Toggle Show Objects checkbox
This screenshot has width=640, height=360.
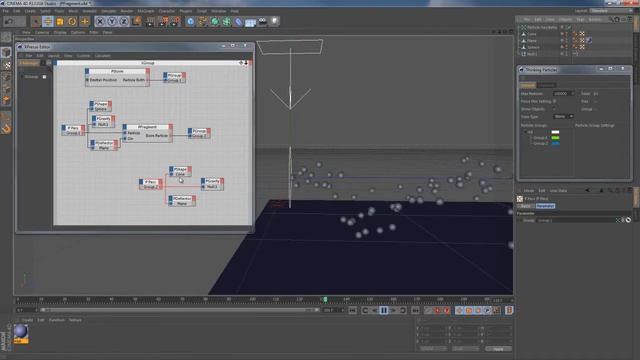[555, 109]
